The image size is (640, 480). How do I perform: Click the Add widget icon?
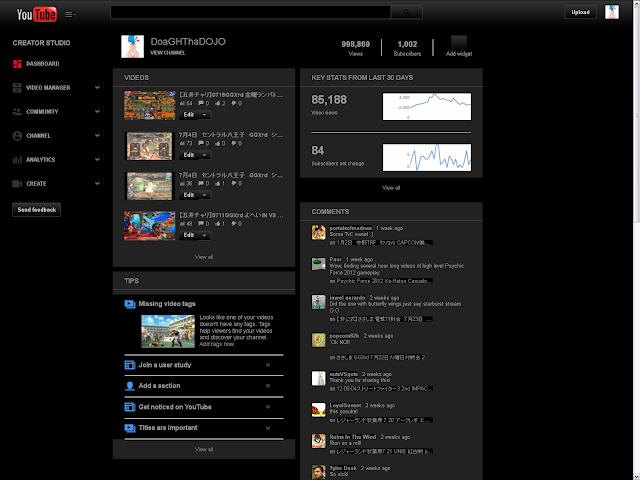click(x=459, y=42)
